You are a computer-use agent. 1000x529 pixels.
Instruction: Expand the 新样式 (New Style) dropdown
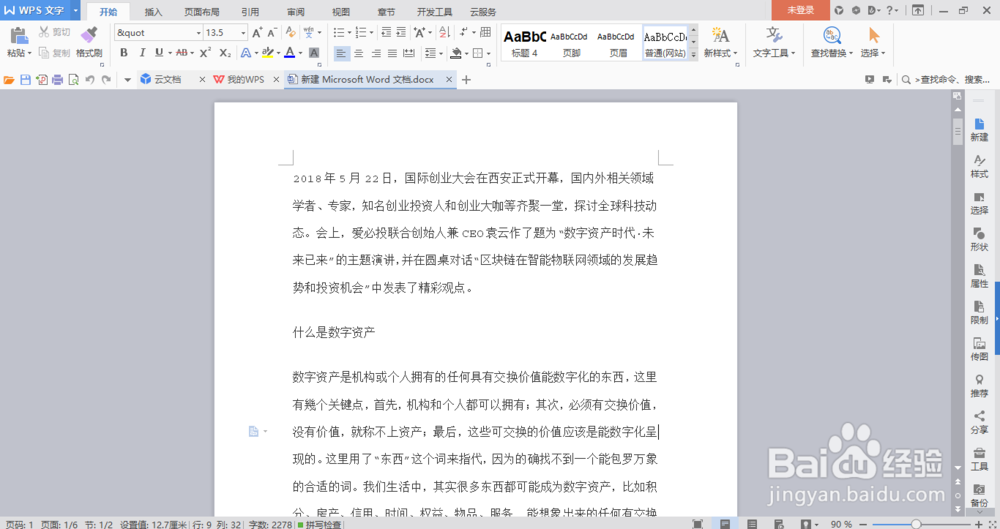(735, 53)
